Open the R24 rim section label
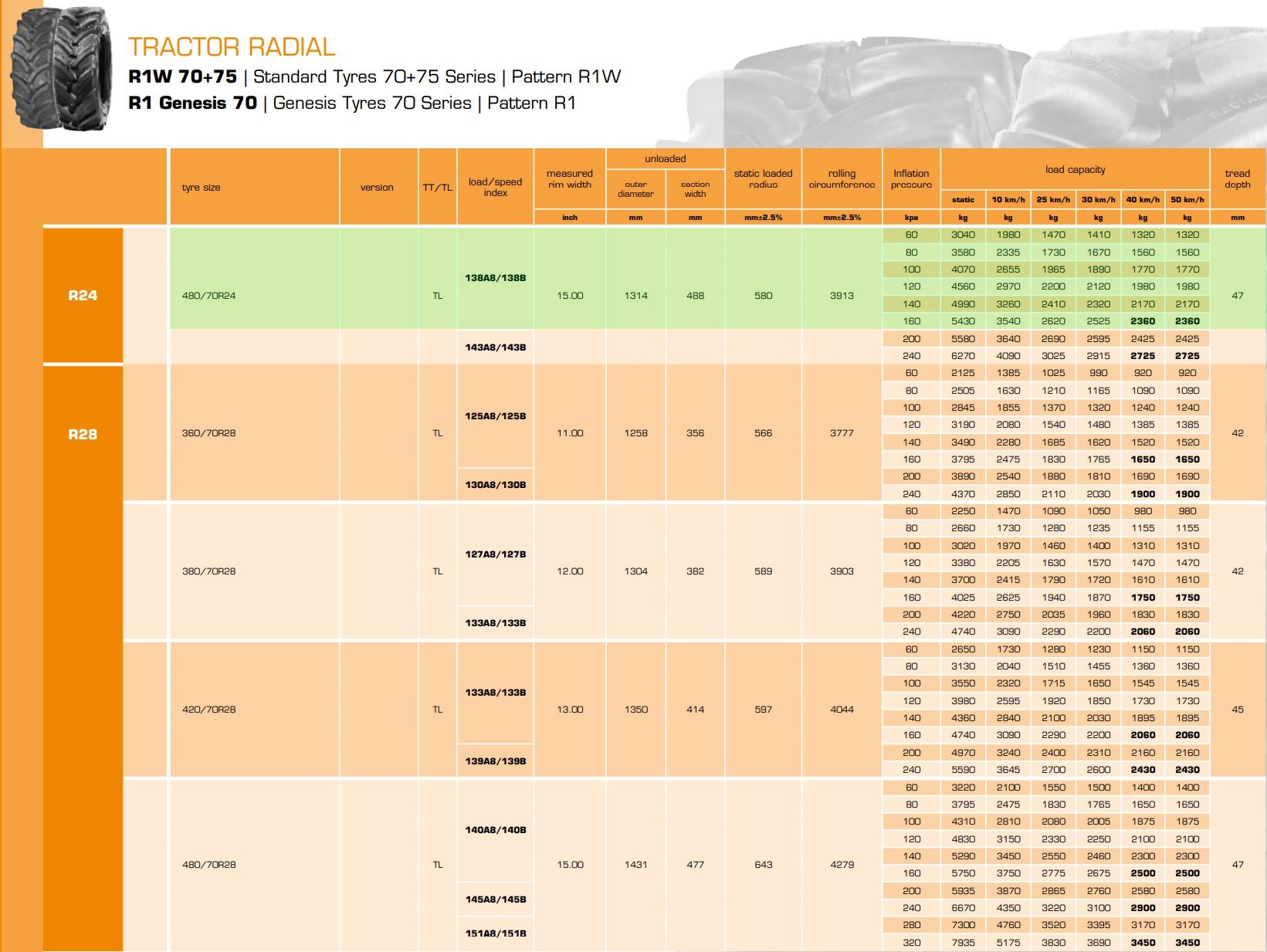The image size is (1267, 952). [83, 295]
